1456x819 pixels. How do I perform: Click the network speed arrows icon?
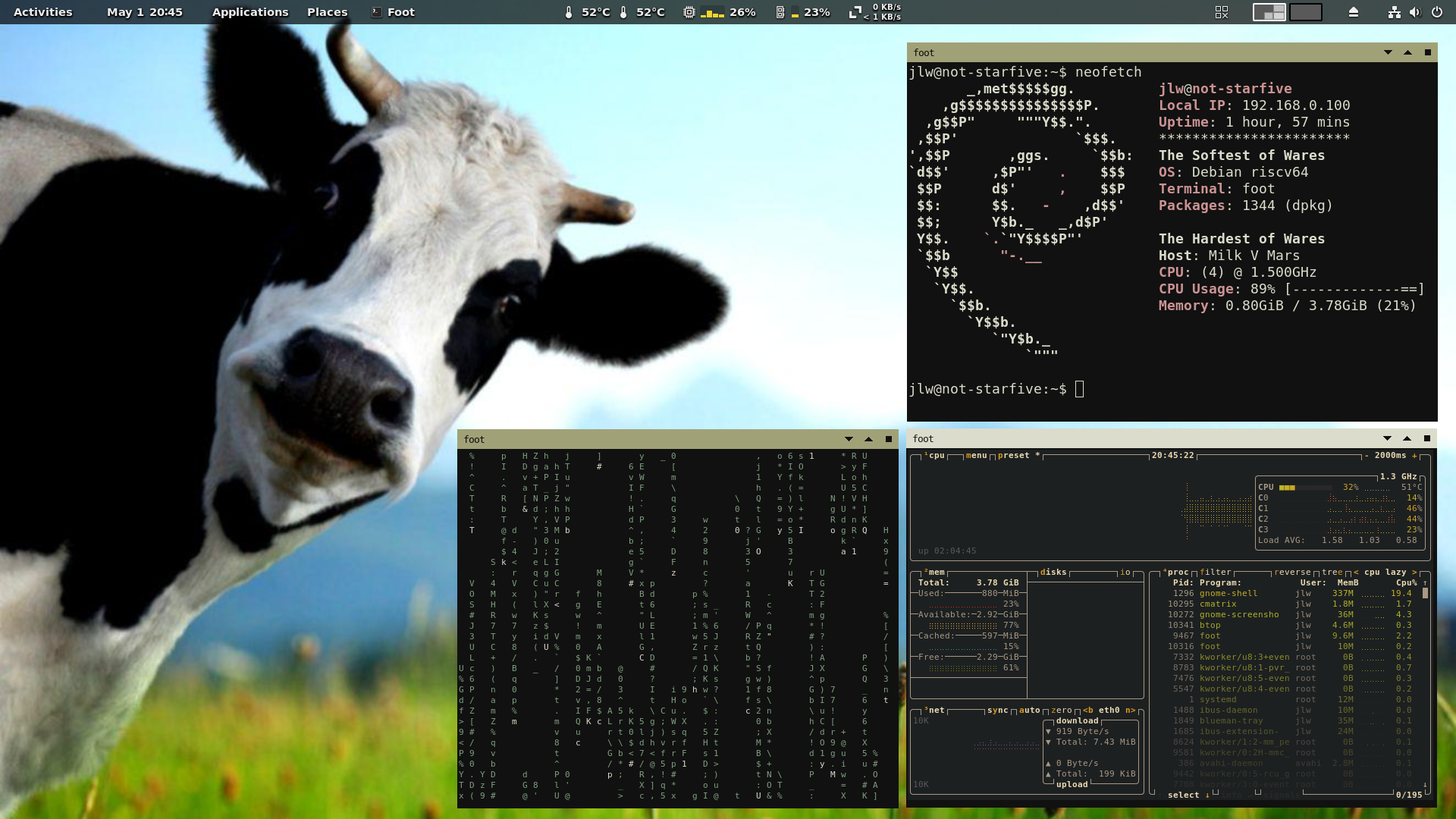[855, 12]
